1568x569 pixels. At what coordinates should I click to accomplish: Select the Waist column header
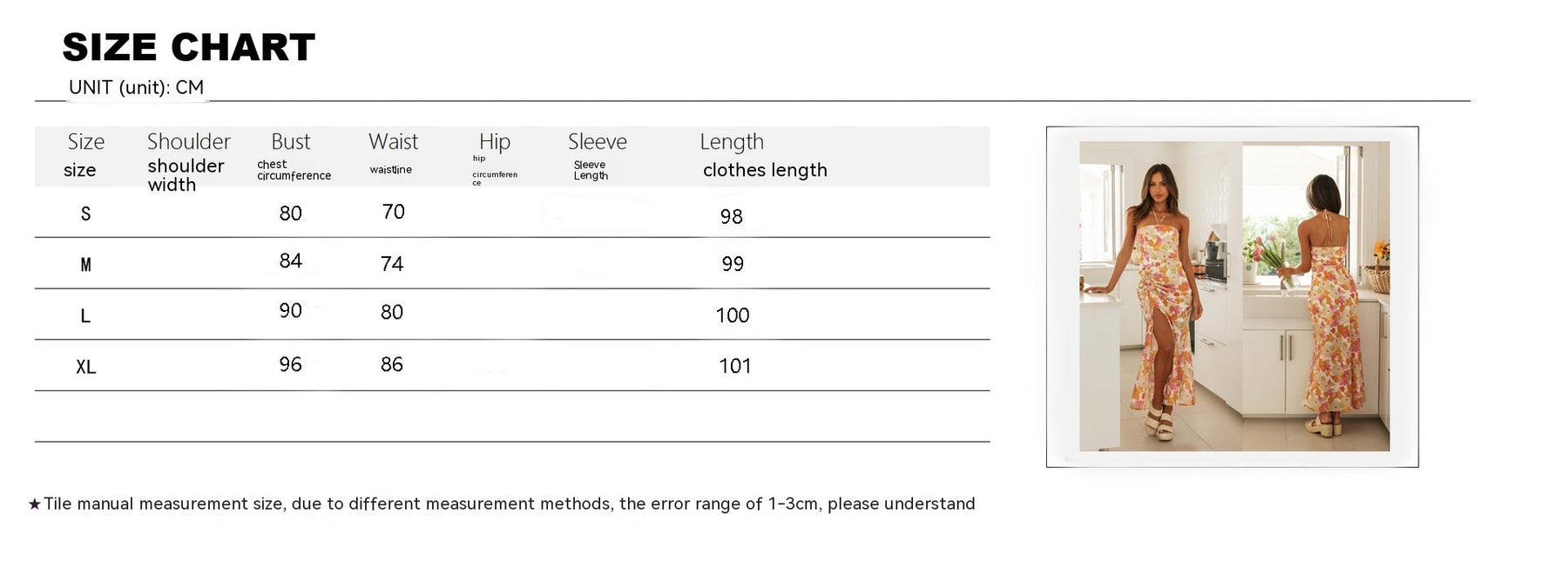pos(393,142)
